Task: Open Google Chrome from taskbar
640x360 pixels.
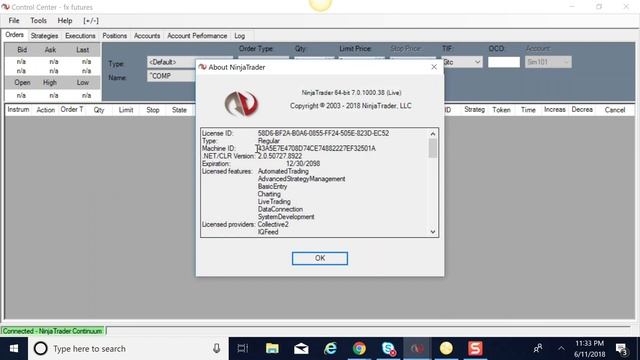Action: click(359, 349)
